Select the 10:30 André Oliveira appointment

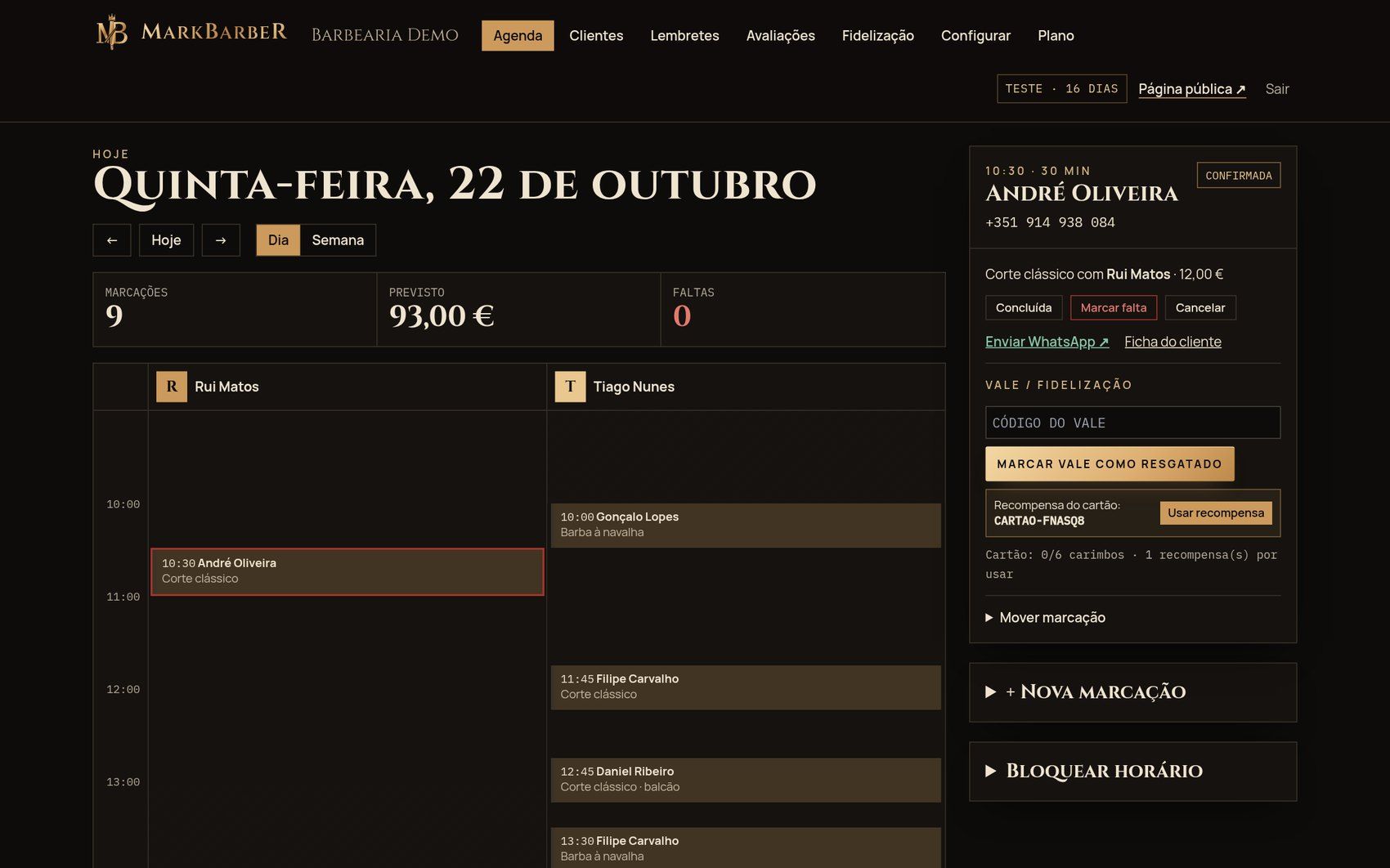click(347, 571)
